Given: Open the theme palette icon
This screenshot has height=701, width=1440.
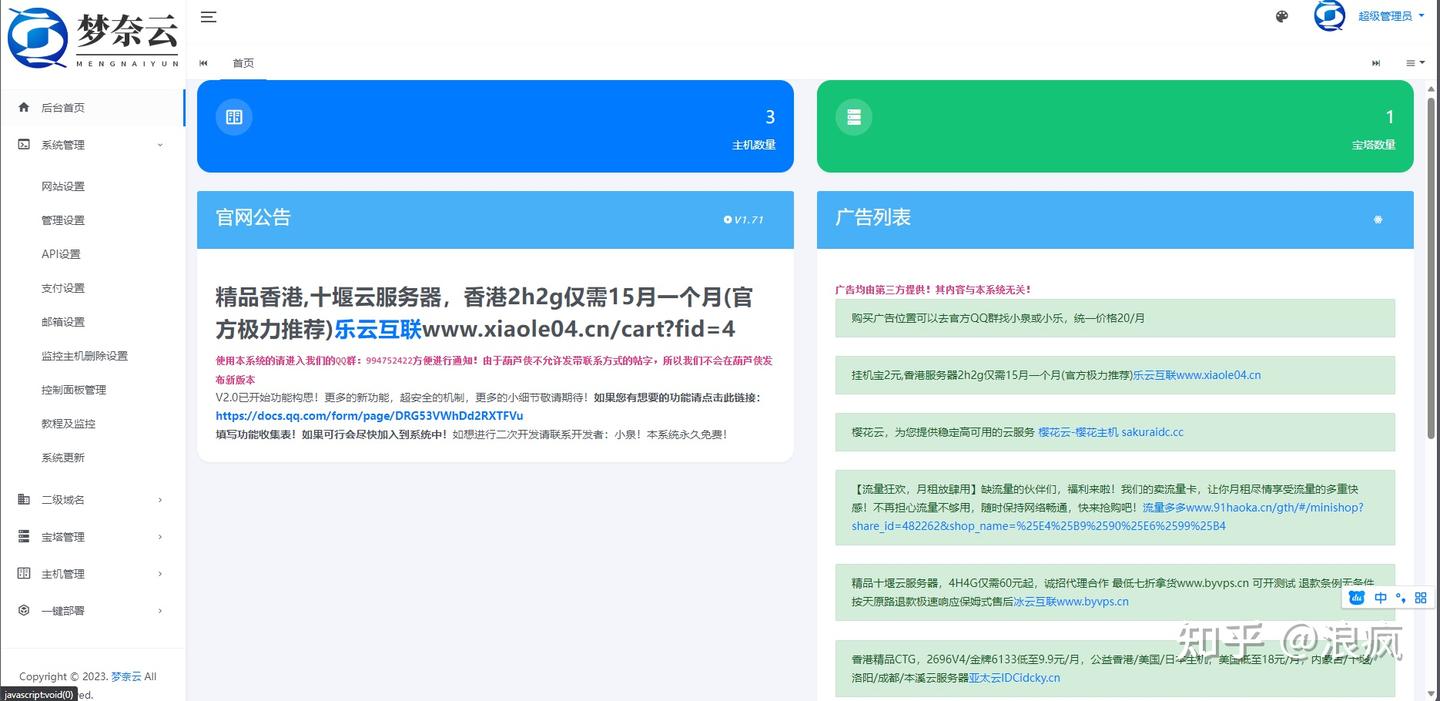Looking at the screenshot, I should [x=1282, y=16].
